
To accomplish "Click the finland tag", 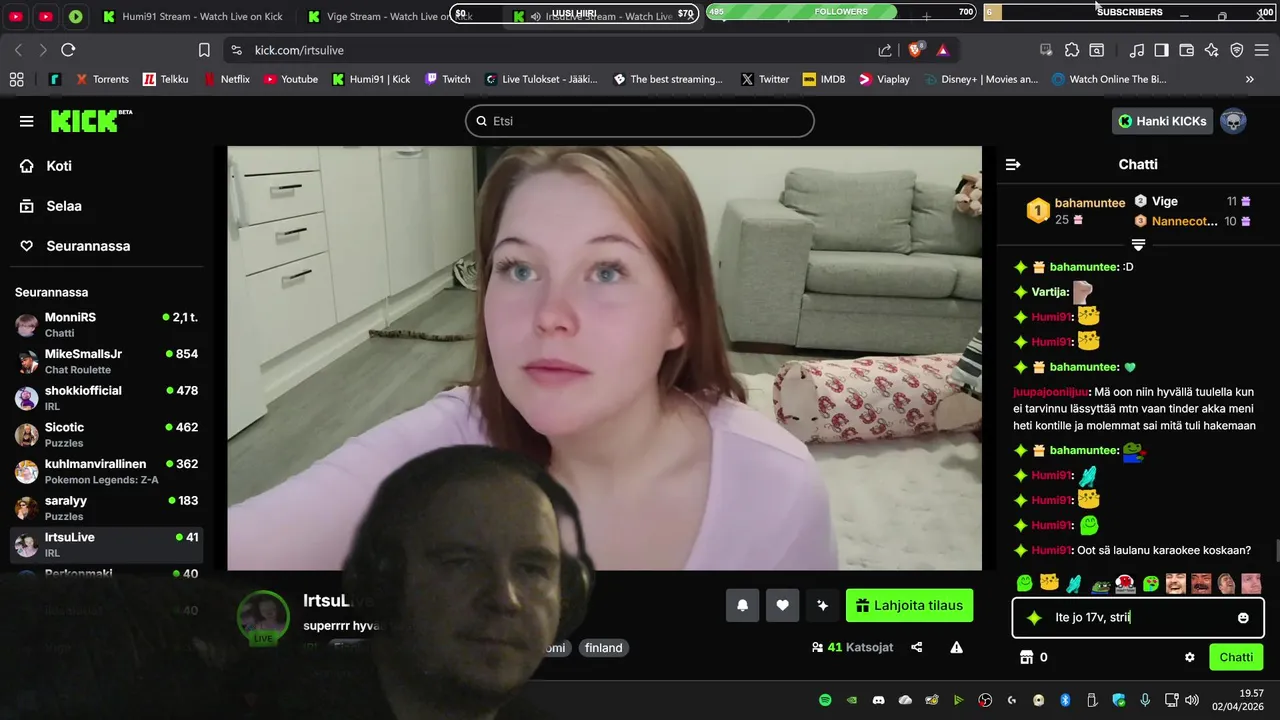I will point(603,648).
